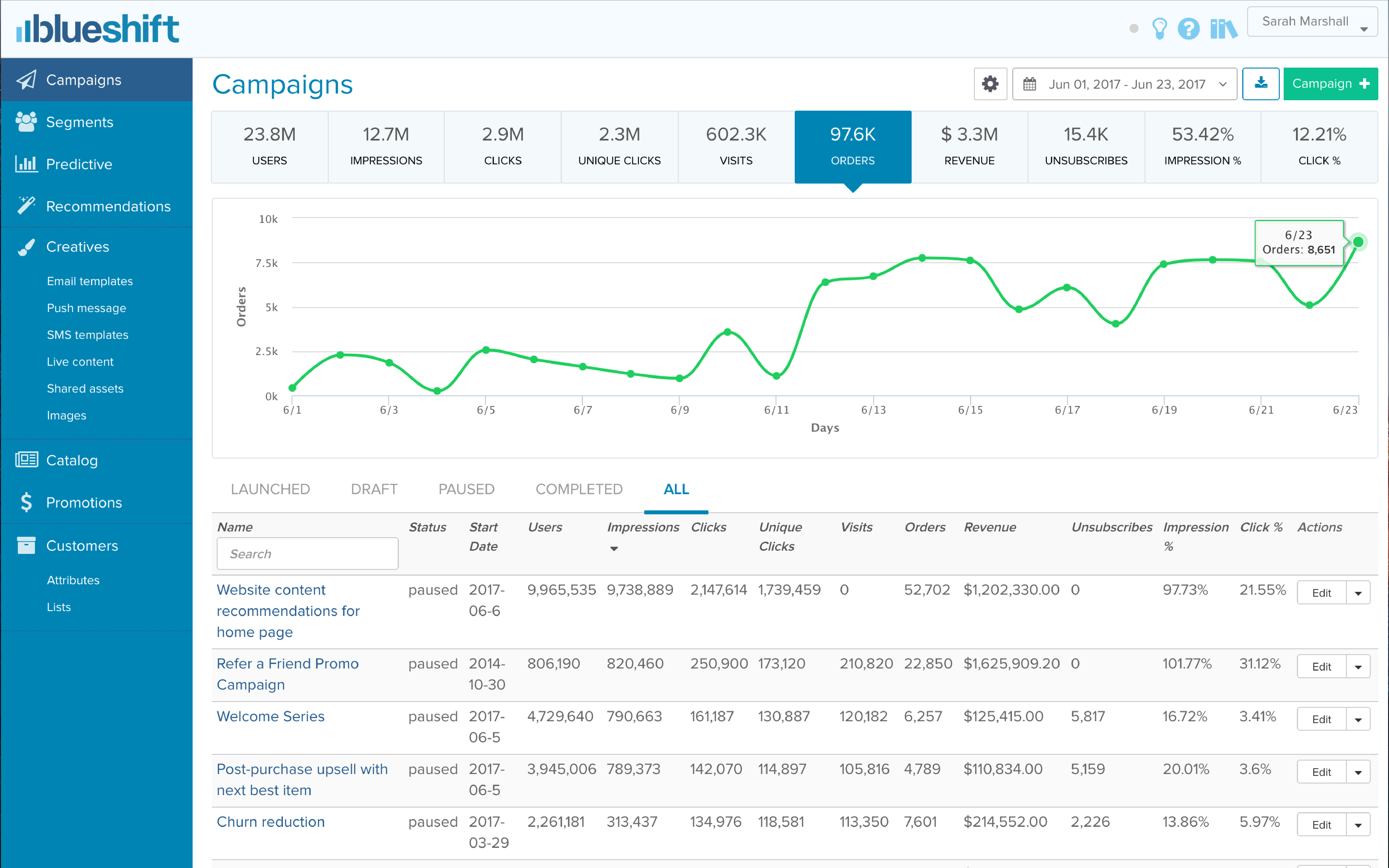Select the 2.9M CLICKS metric tile

(x=503, y=147)
